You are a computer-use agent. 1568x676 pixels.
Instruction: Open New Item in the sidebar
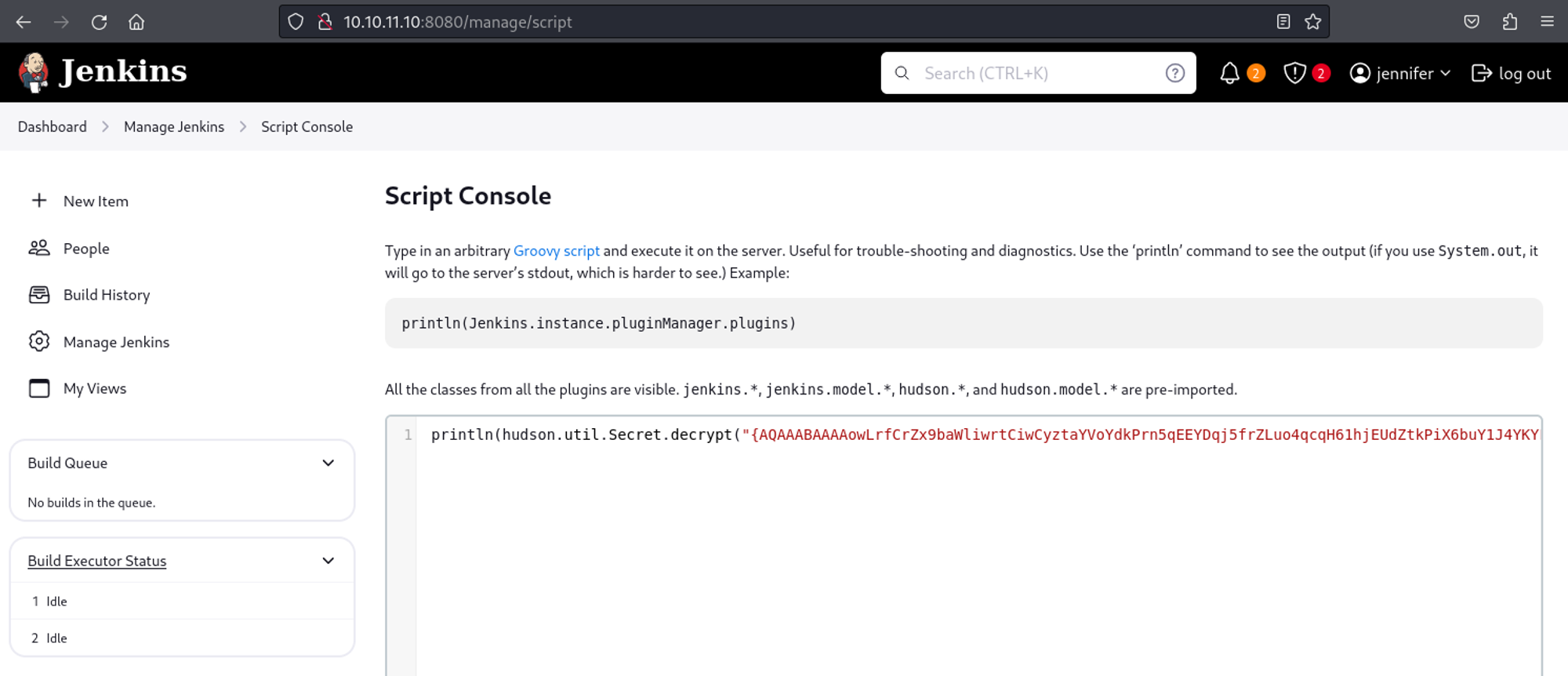96,202
